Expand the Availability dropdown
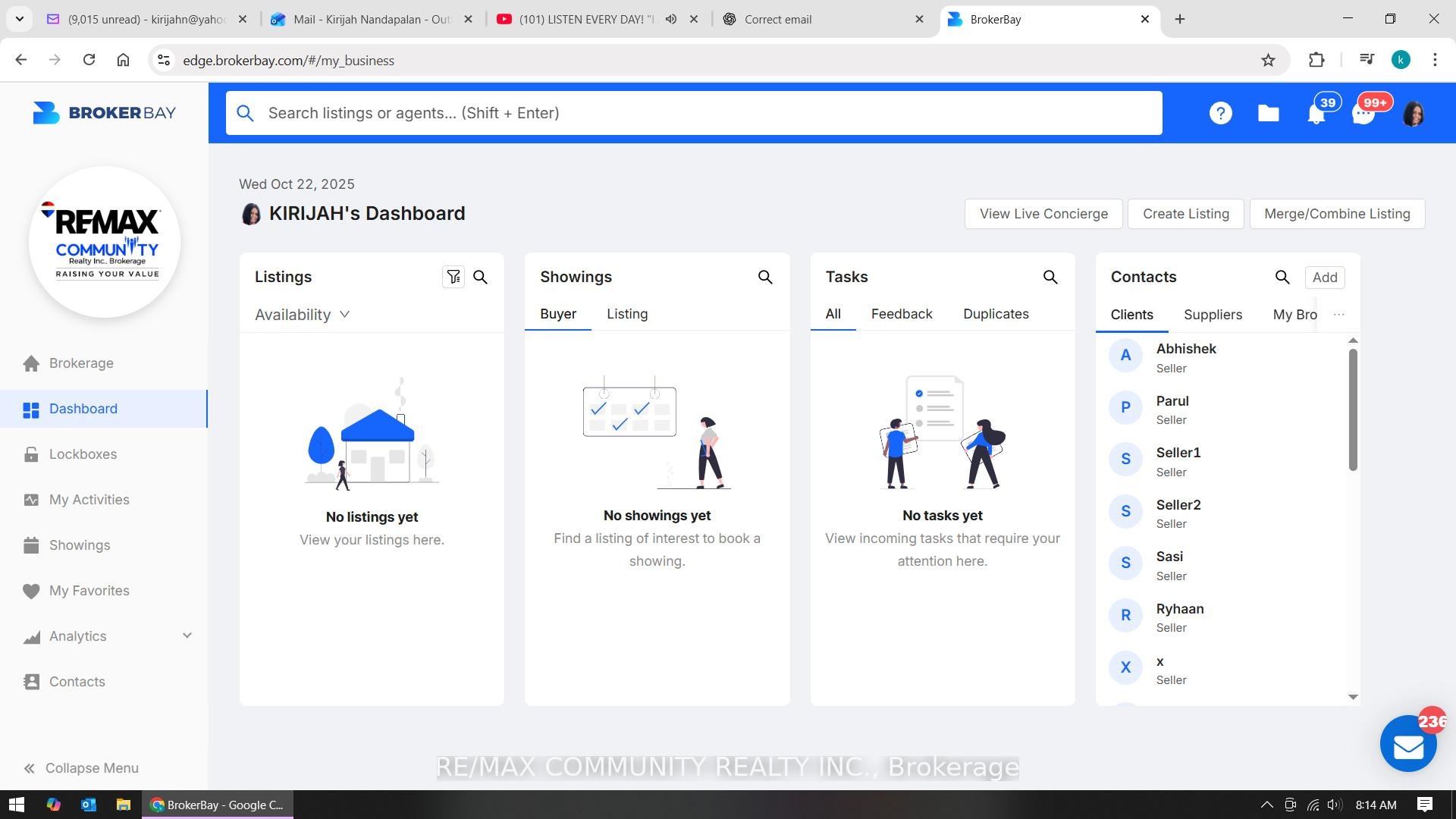Viewport: 1456px width, 819px height. [x=302, y=315]
